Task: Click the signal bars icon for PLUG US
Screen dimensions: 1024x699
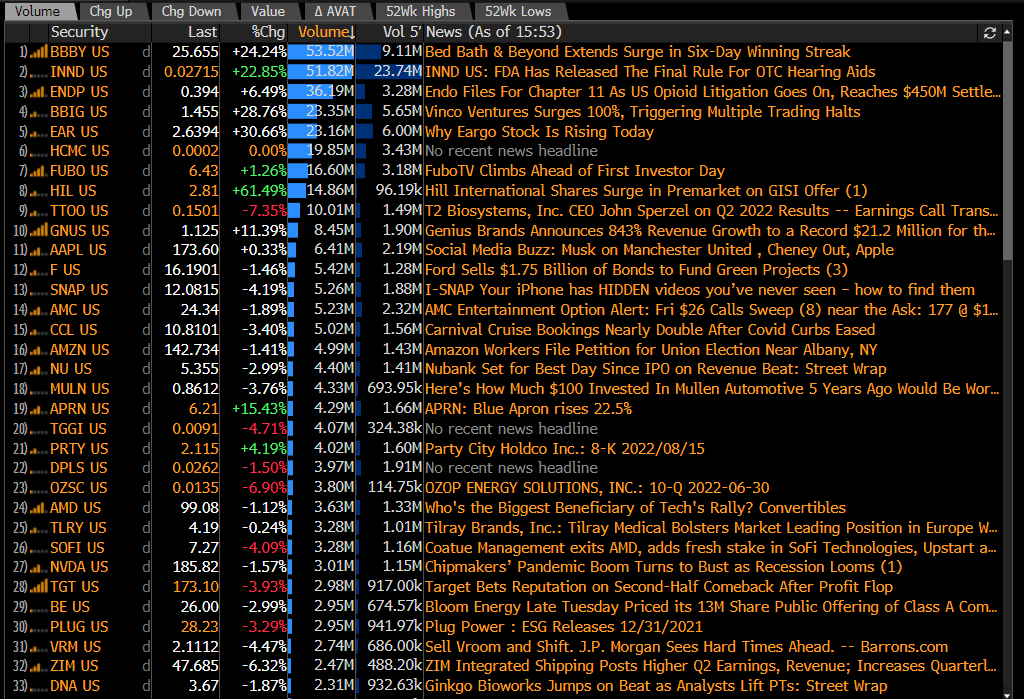Action: click(x=39, y=627)
